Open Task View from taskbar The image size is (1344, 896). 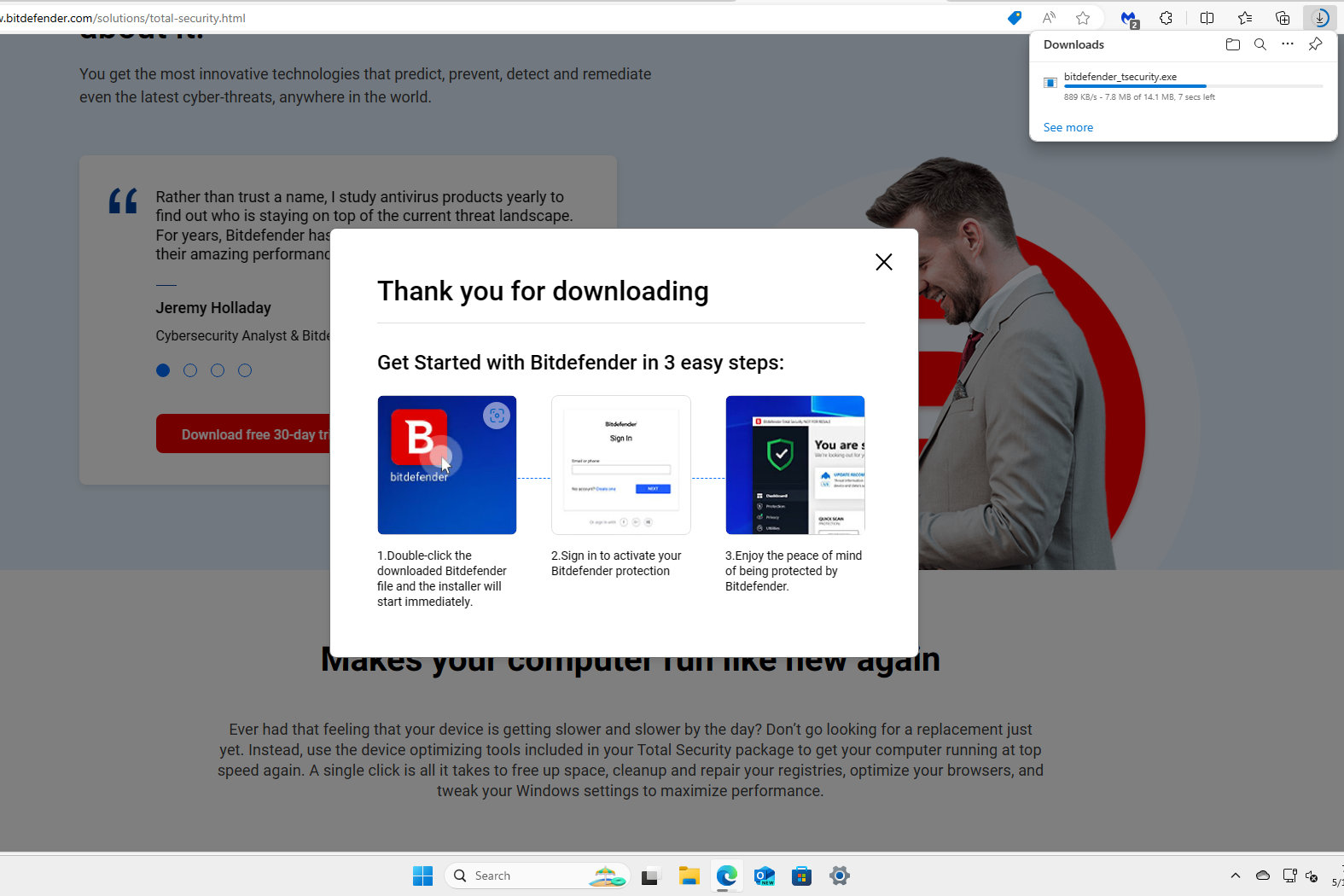[x=651, y=876]
